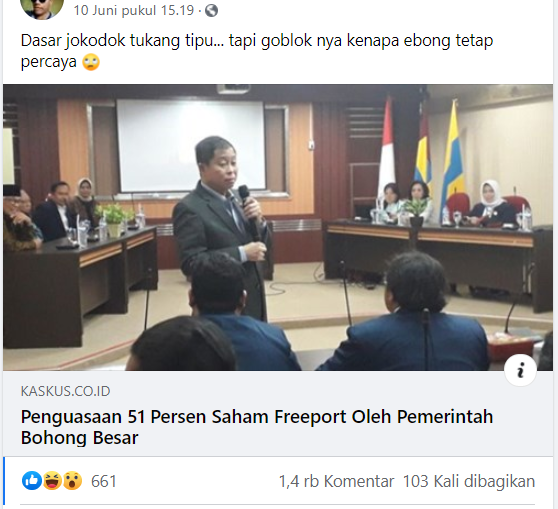This screenshot has height=509, width=558.
Task: Click the poster's profile picture
Action: pos(42,7)
